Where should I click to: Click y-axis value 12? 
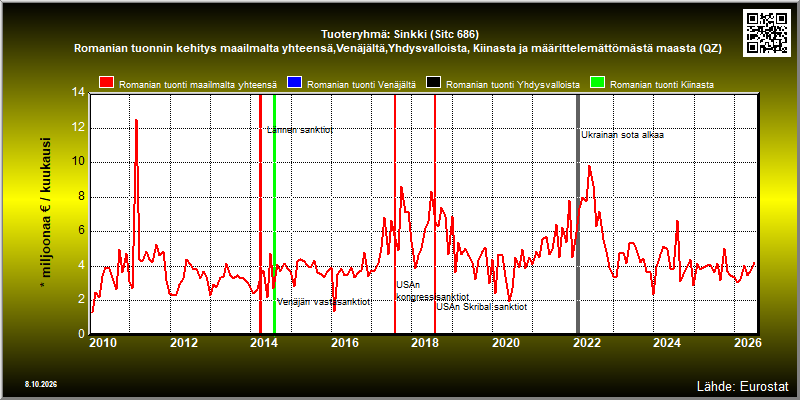(x=78, y=128)
